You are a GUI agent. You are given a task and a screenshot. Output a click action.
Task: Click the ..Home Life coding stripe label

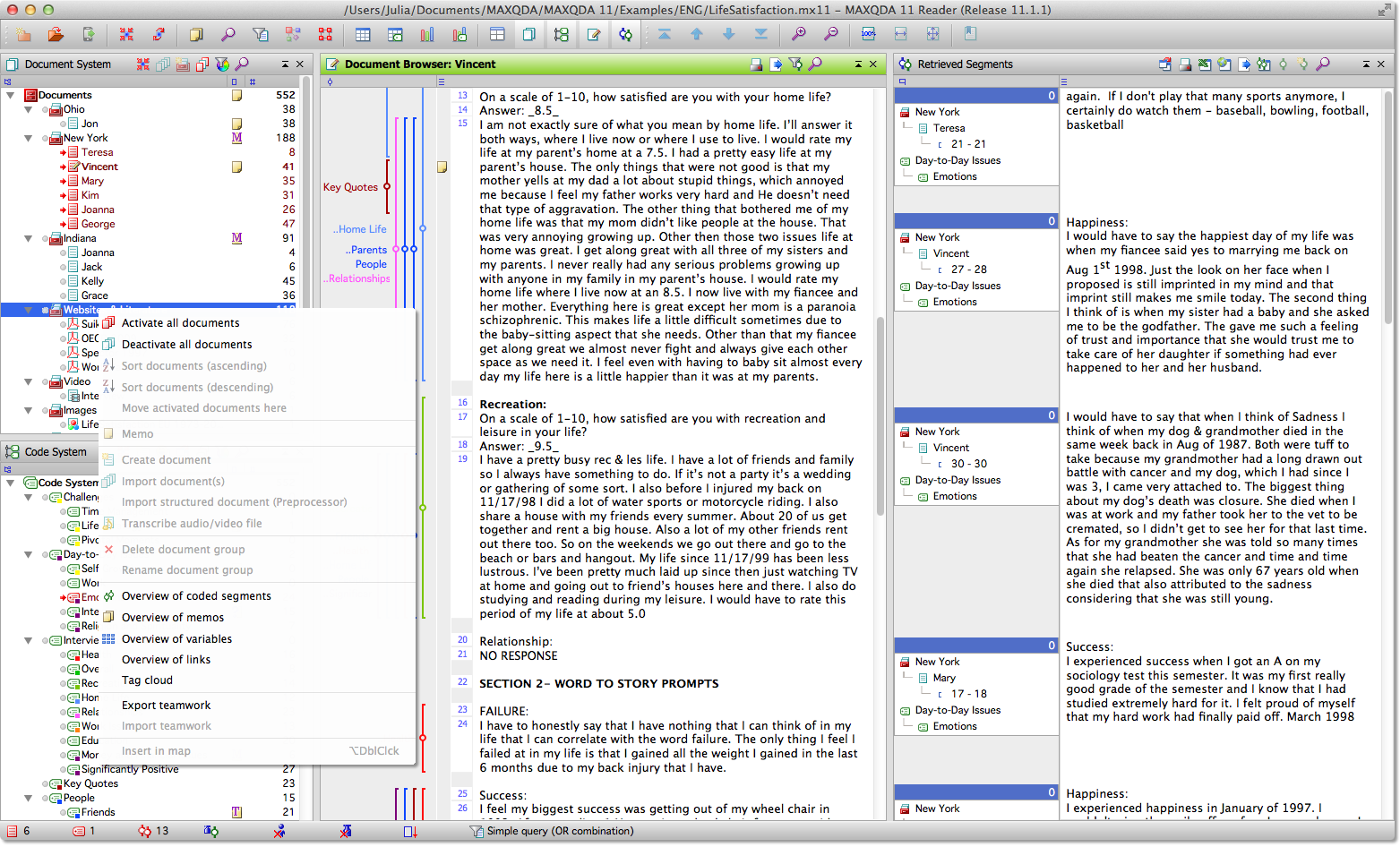(x=360, y=229)
